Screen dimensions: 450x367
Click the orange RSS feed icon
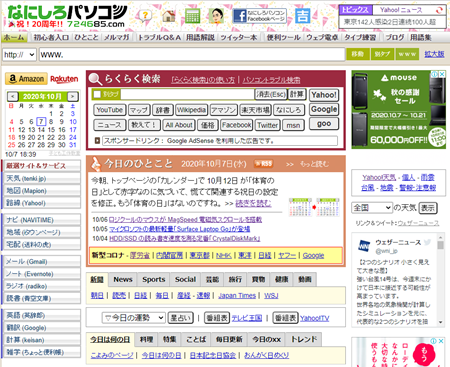(x=264, y=164)
